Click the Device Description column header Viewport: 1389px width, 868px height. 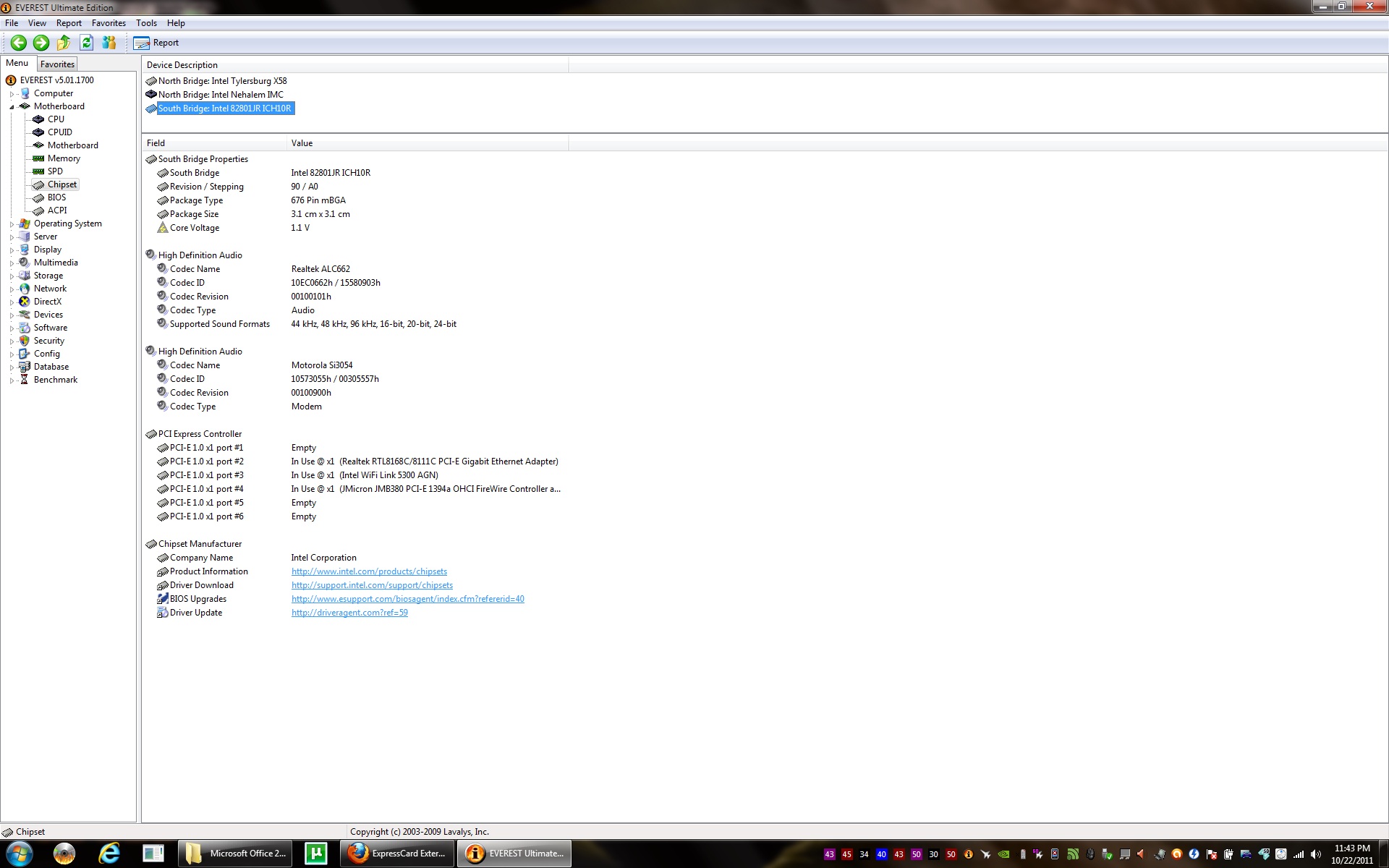click(x=355, y=65)
